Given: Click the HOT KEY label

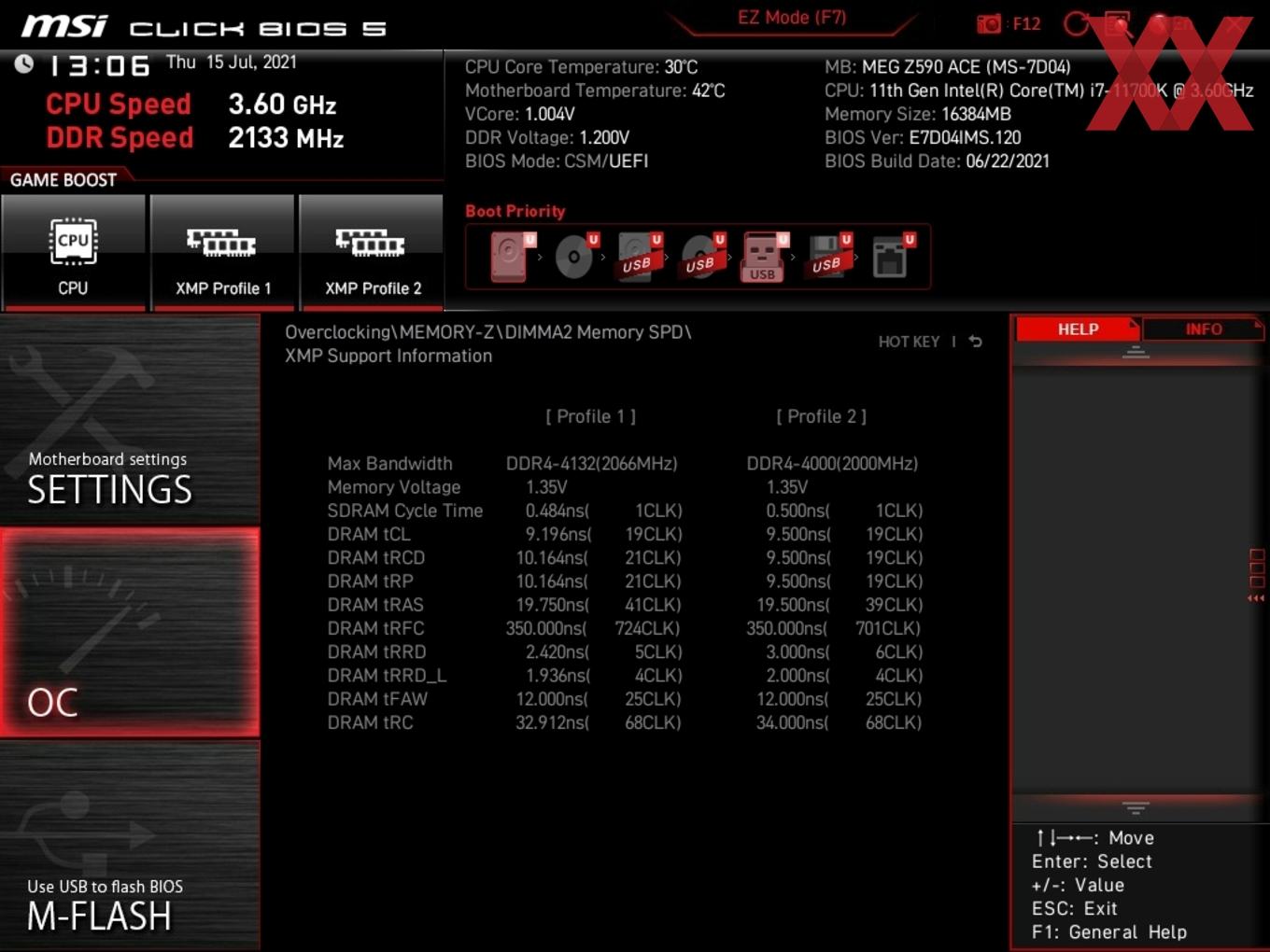Looking at the screenshot, I should click(x=909, y=342).
